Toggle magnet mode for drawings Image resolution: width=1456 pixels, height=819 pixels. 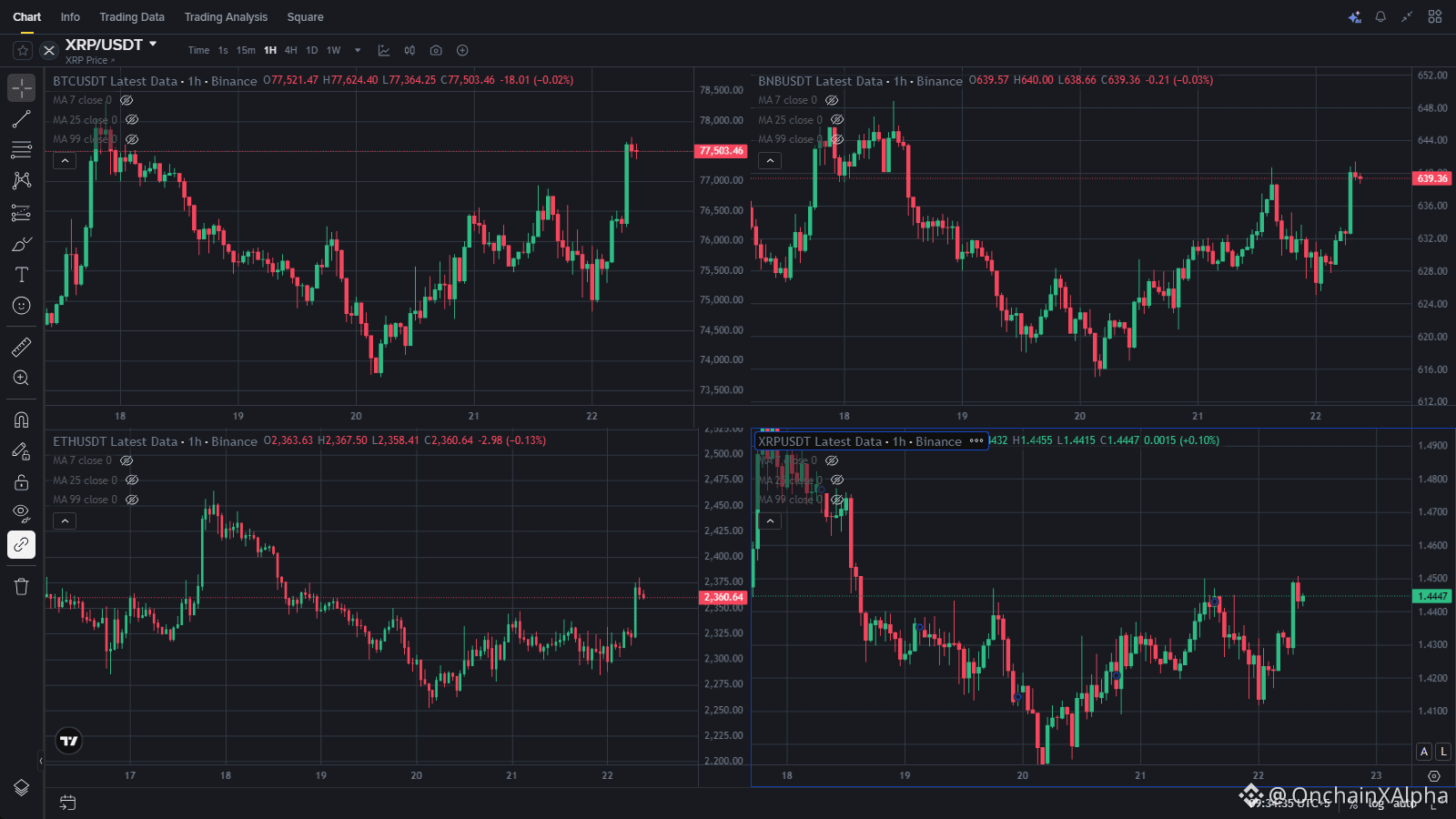point(22,420)
